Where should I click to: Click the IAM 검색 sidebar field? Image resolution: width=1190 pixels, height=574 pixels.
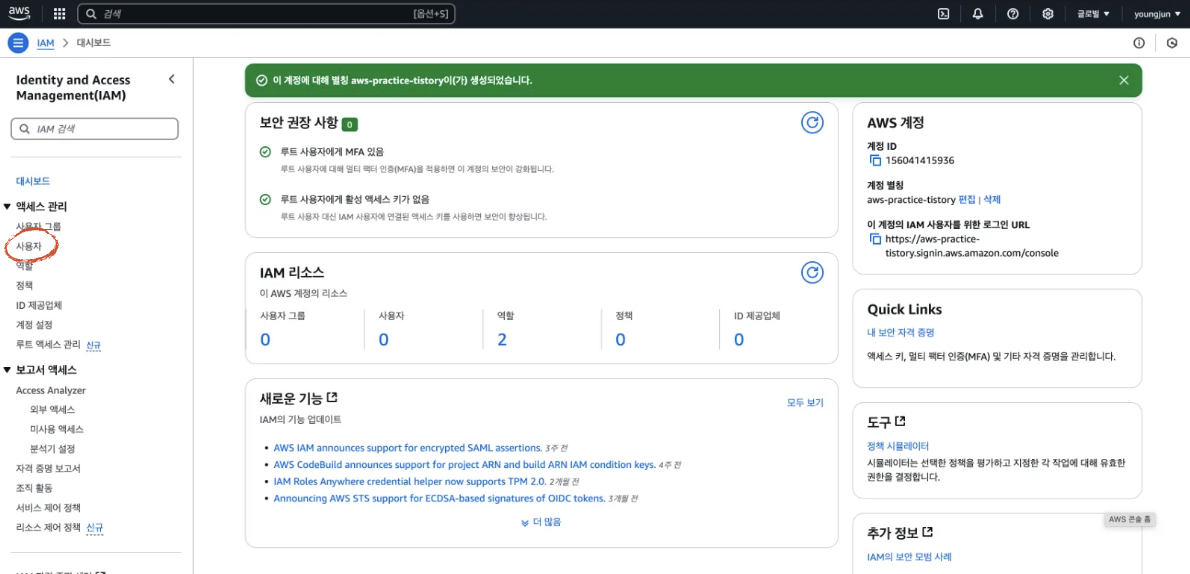click(95, 129)
